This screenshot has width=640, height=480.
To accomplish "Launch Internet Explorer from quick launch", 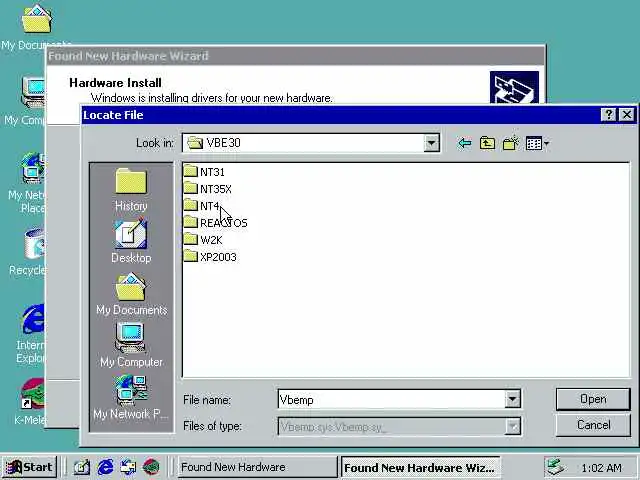I will (x=105, y=467).
